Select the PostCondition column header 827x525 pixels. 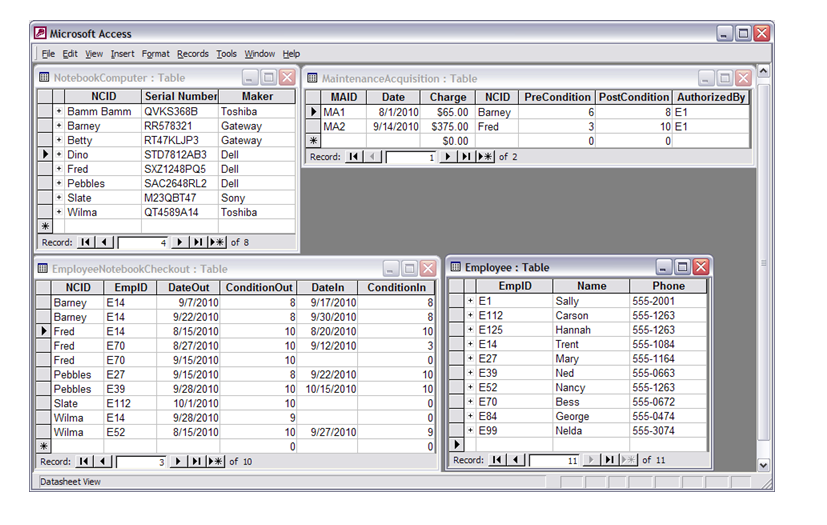coord(634,98)
